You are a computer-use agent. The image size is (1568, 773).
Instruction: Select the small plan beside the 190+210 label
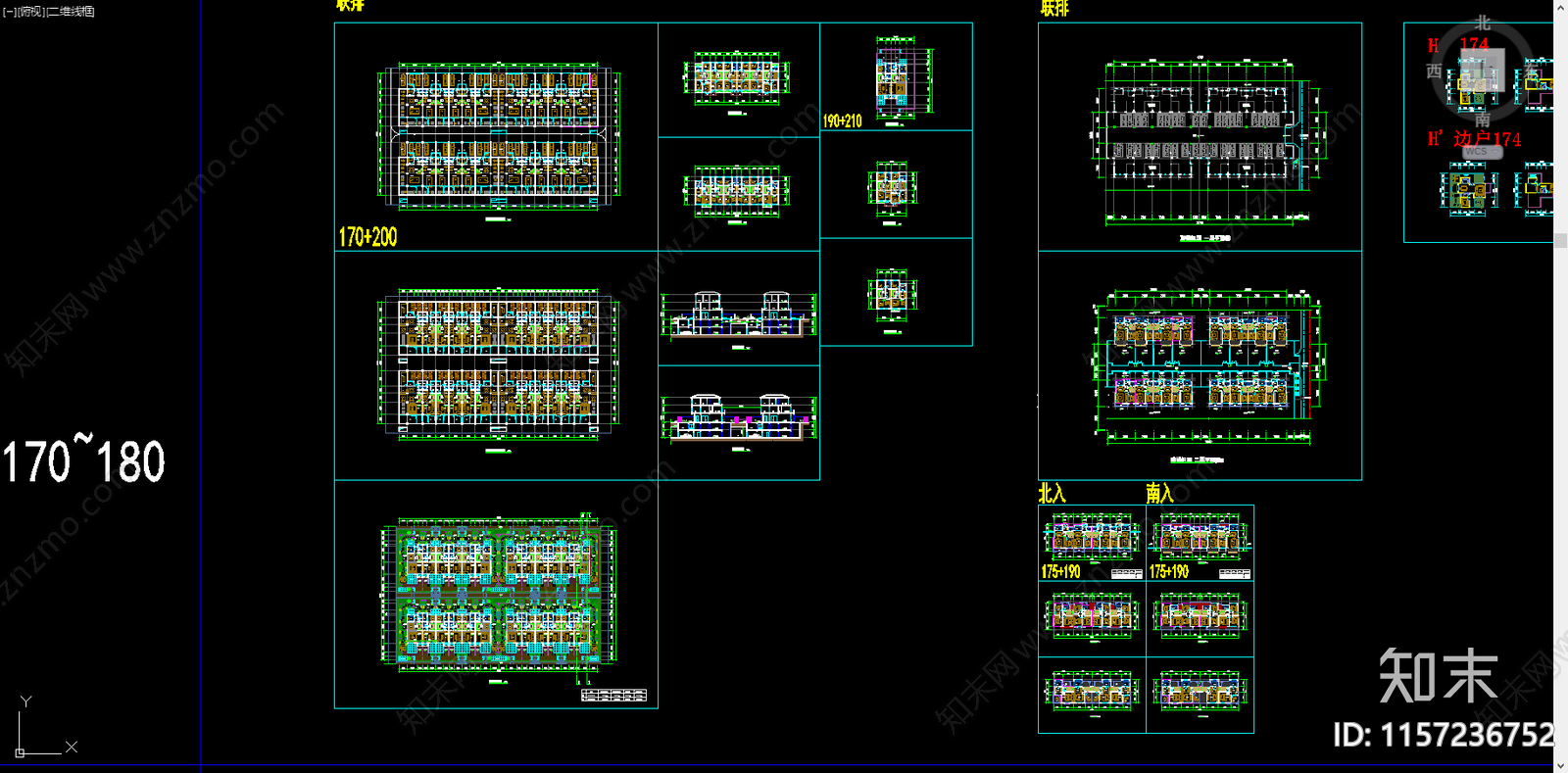(904, 78)
